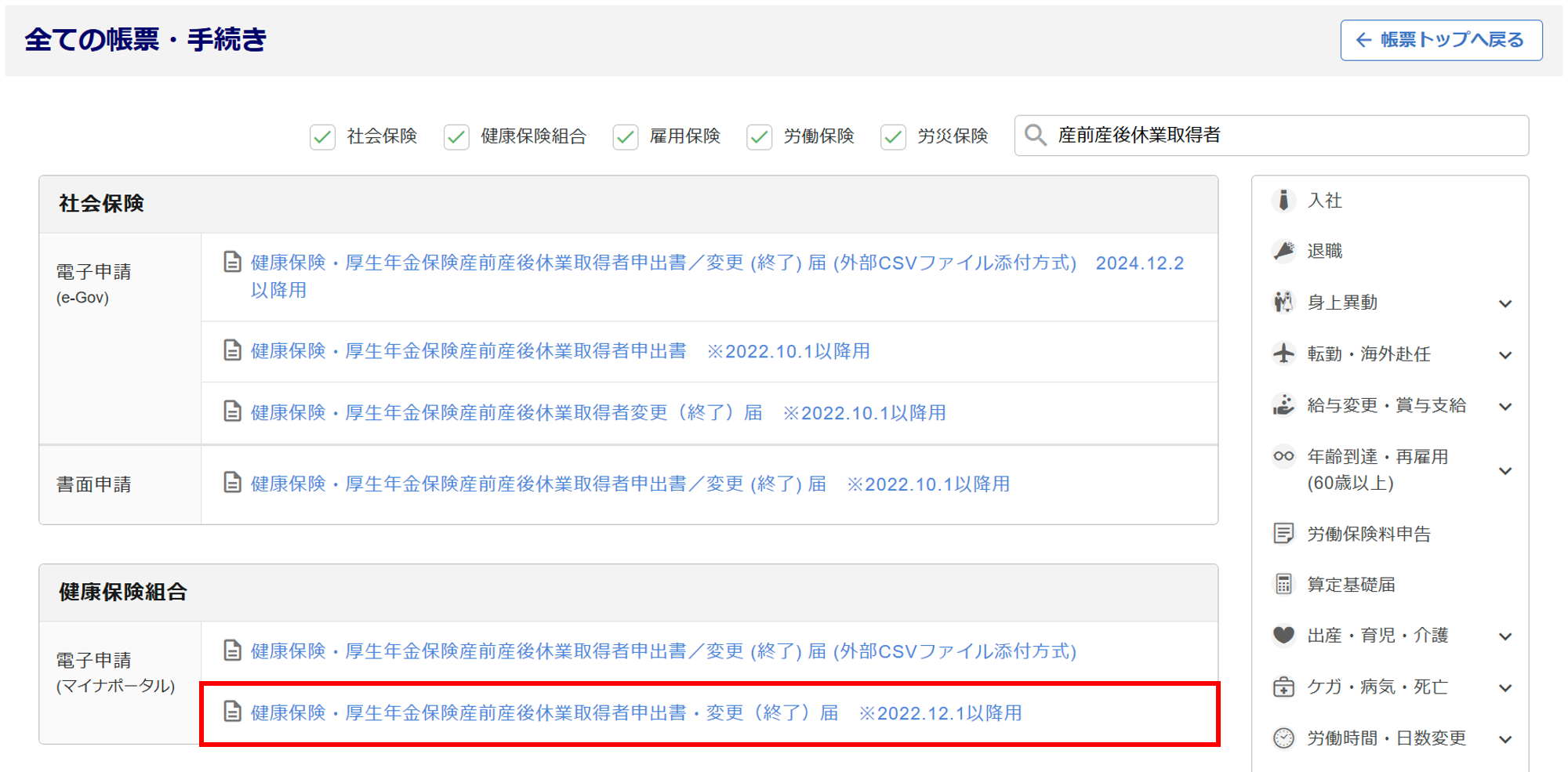Expand the 年齢到達・再雇用 category chevron

pyautogui.click(x=1505, y=471)
